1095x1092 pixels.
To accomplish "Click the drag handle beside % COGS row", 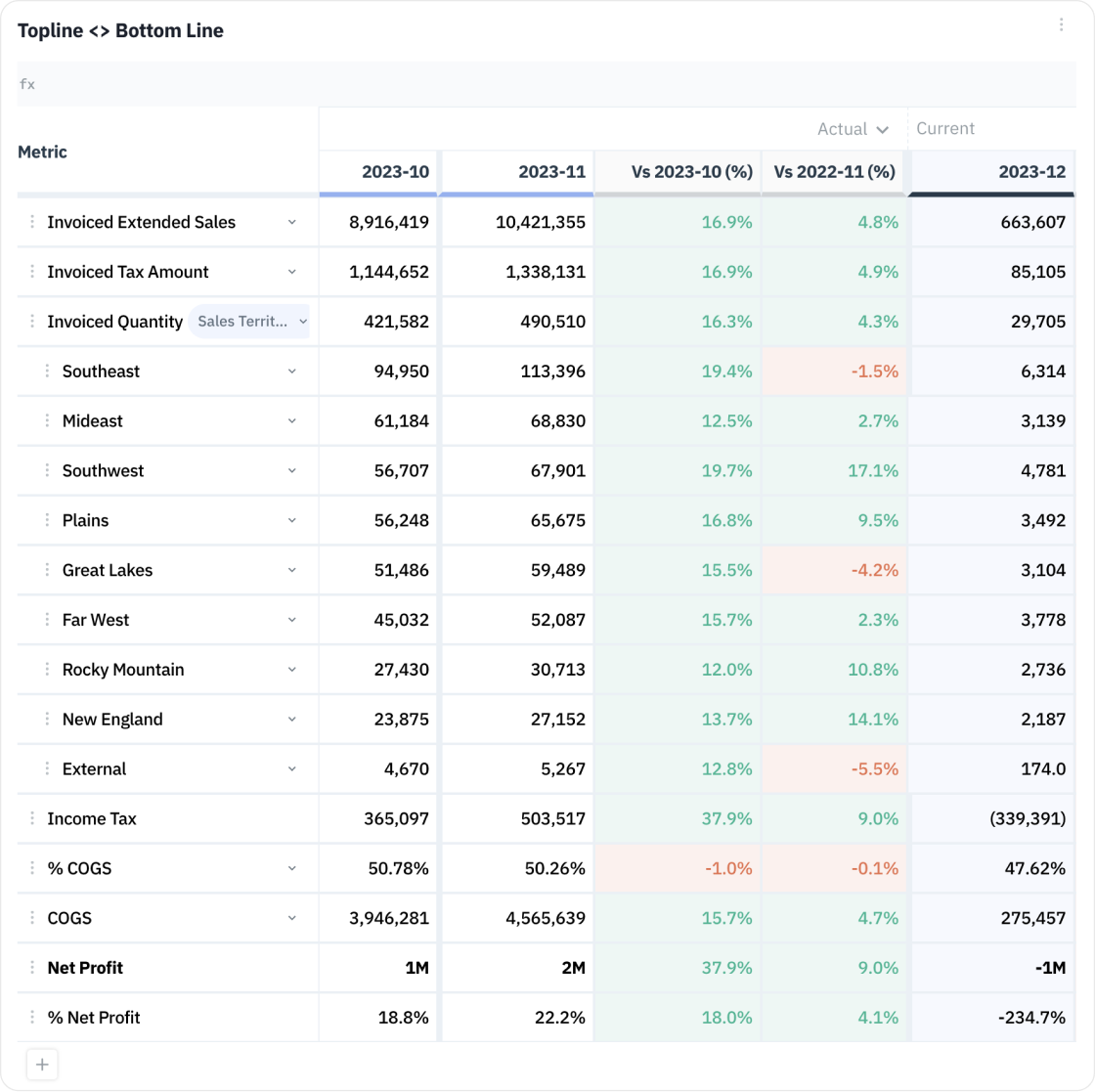I will [x=32, y=868].
